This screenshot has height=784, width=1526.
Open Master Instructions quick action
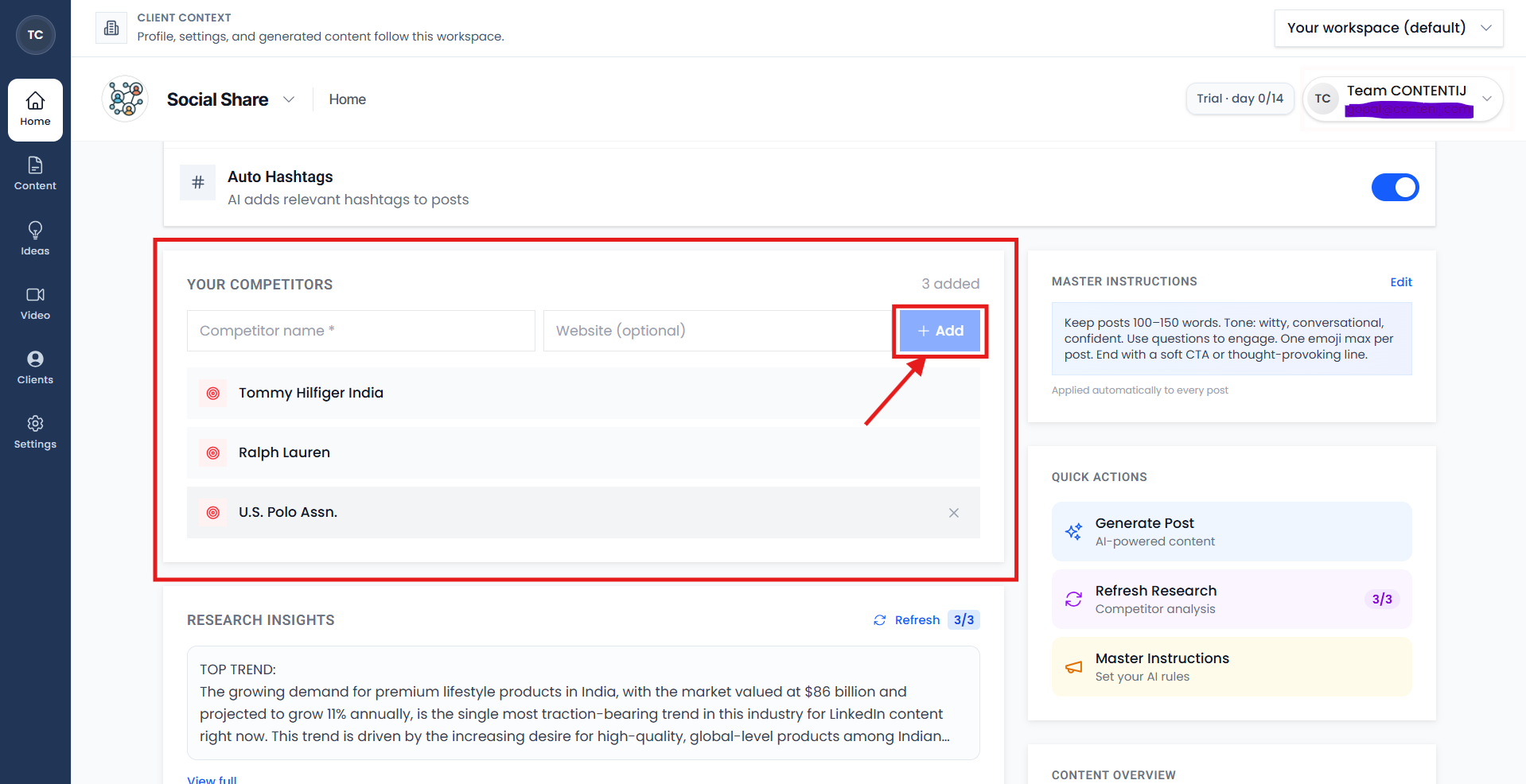pyautogui.click(x=1232, y=666)
